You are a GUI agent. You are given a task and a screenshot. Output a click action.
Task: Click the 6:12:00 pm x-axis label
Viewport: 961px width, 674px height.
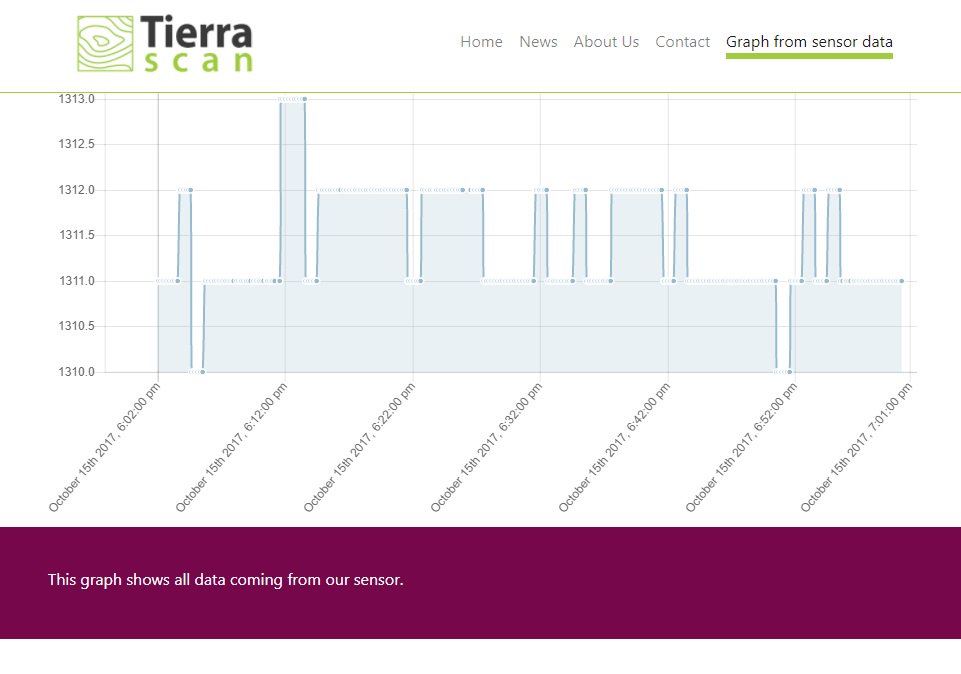(231, 448)
